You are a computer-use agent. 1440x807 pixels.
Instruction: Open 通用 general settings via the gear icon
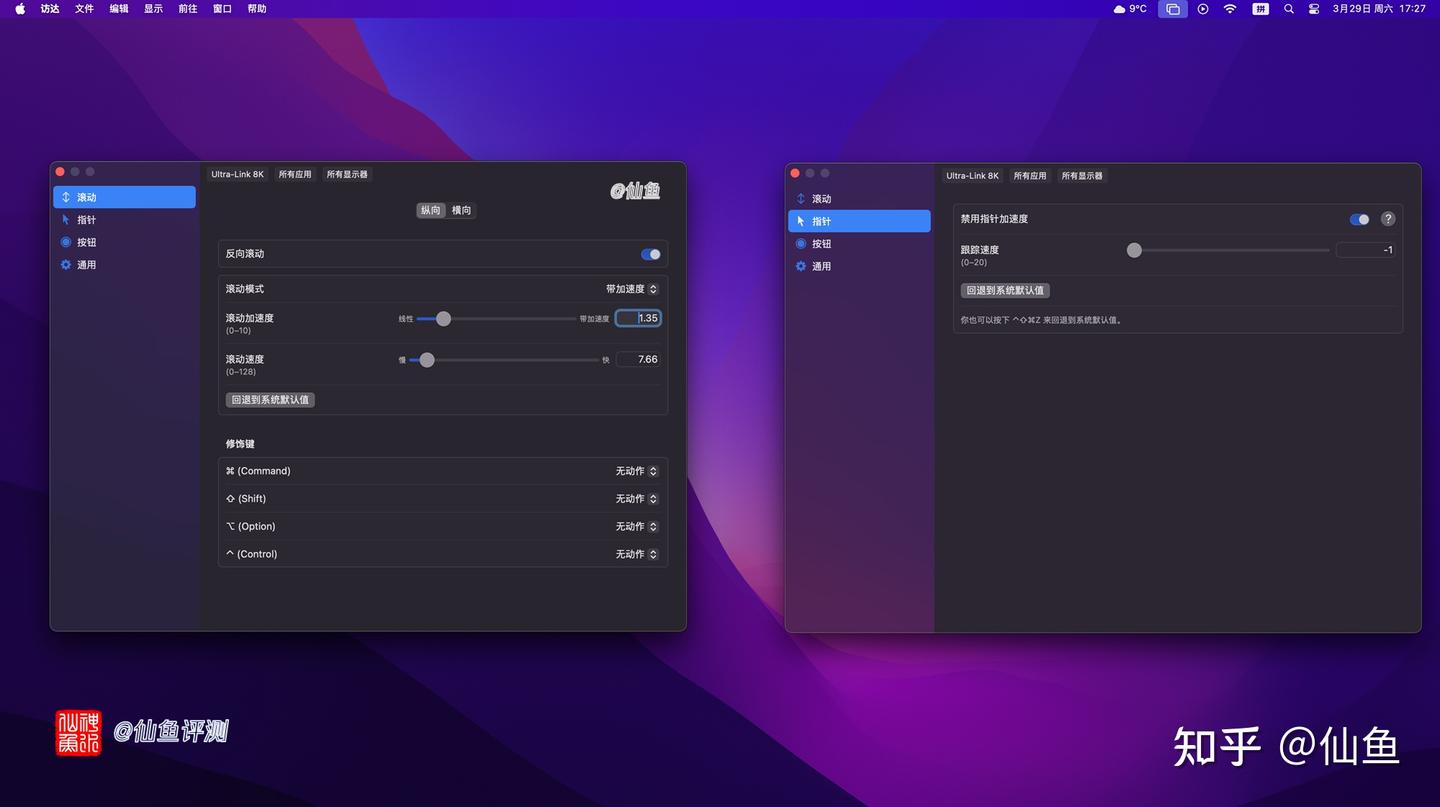(86, 264)
